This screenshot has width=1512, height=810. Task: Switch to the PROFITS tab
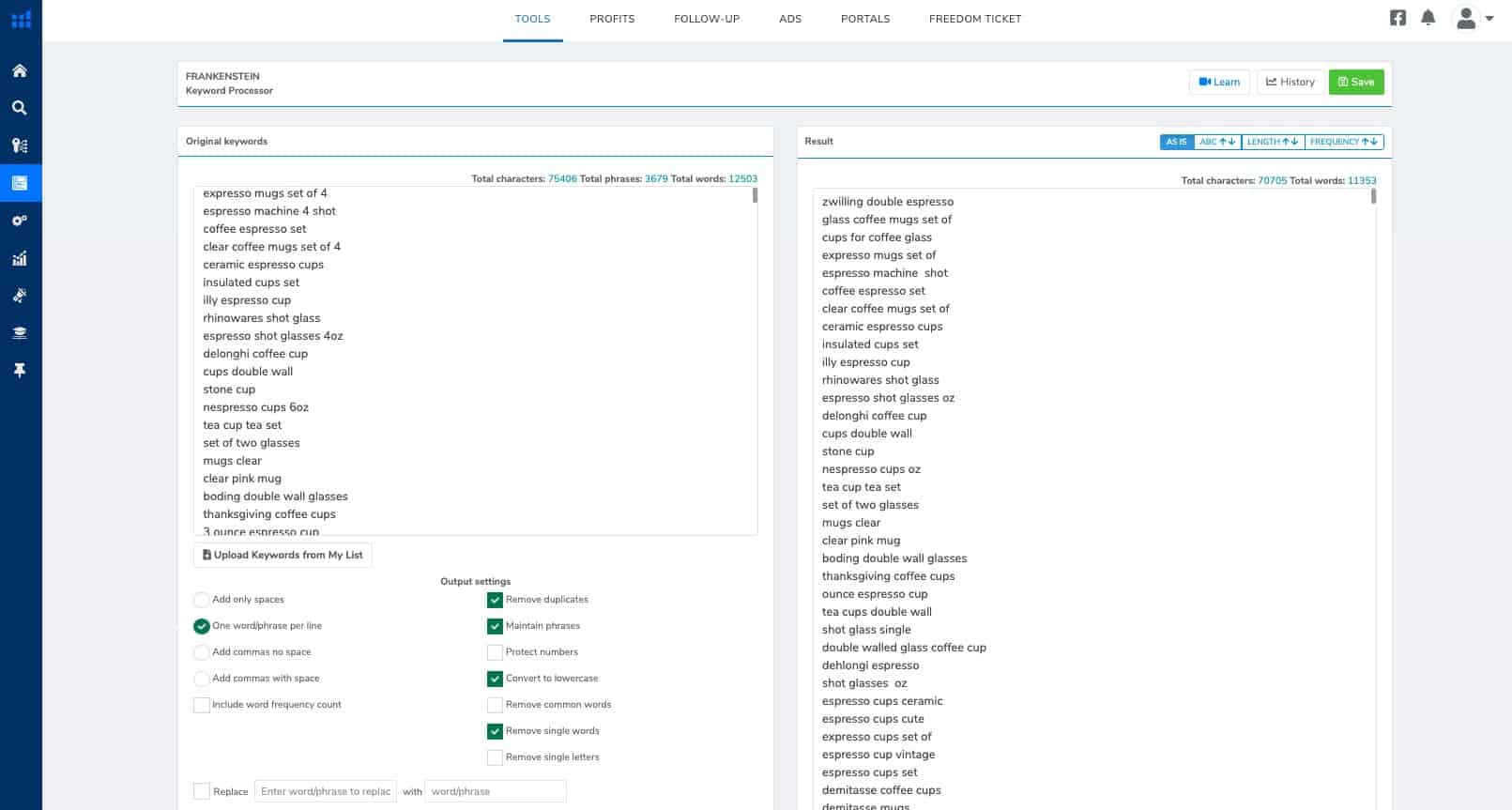(x=612, y=19)
